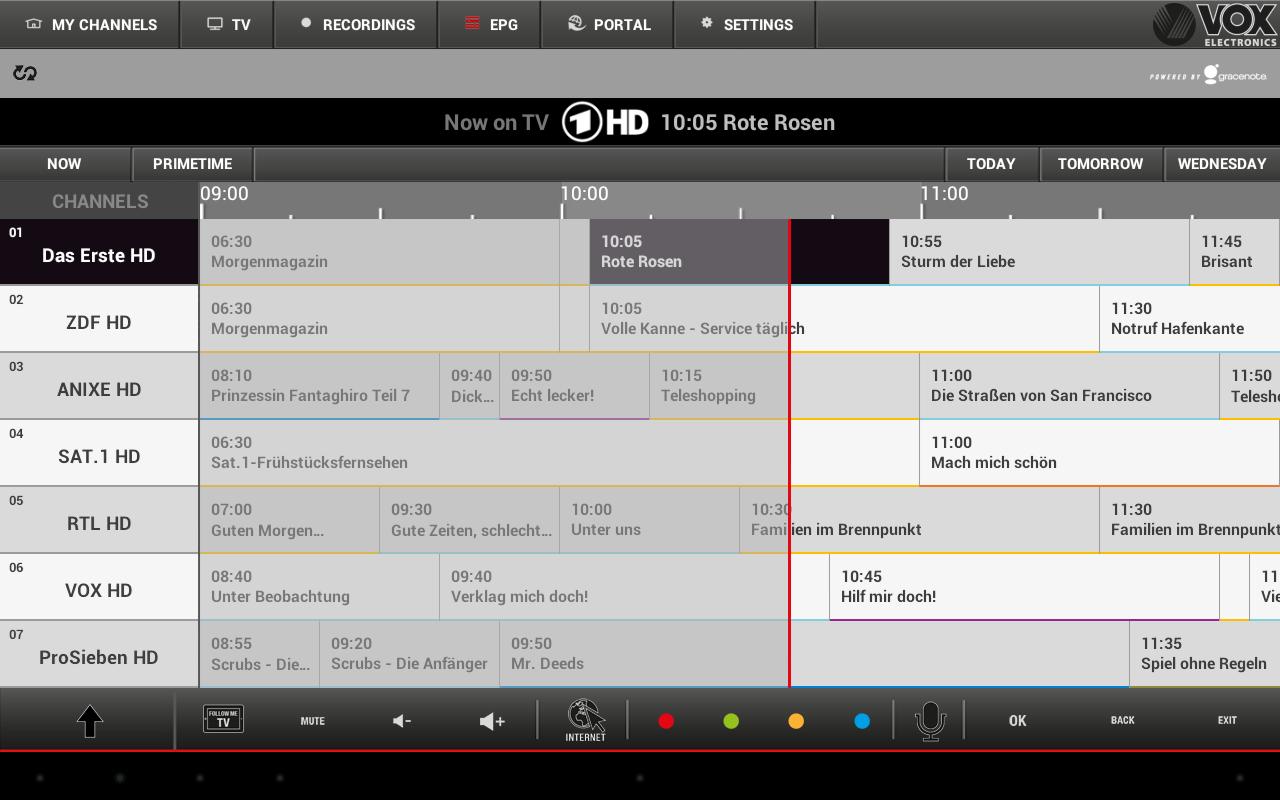The height and width of the screenshot is (800, 1280).
Task: Open Die Straßen von San Francisco
Action: [x=1069, y=386]
